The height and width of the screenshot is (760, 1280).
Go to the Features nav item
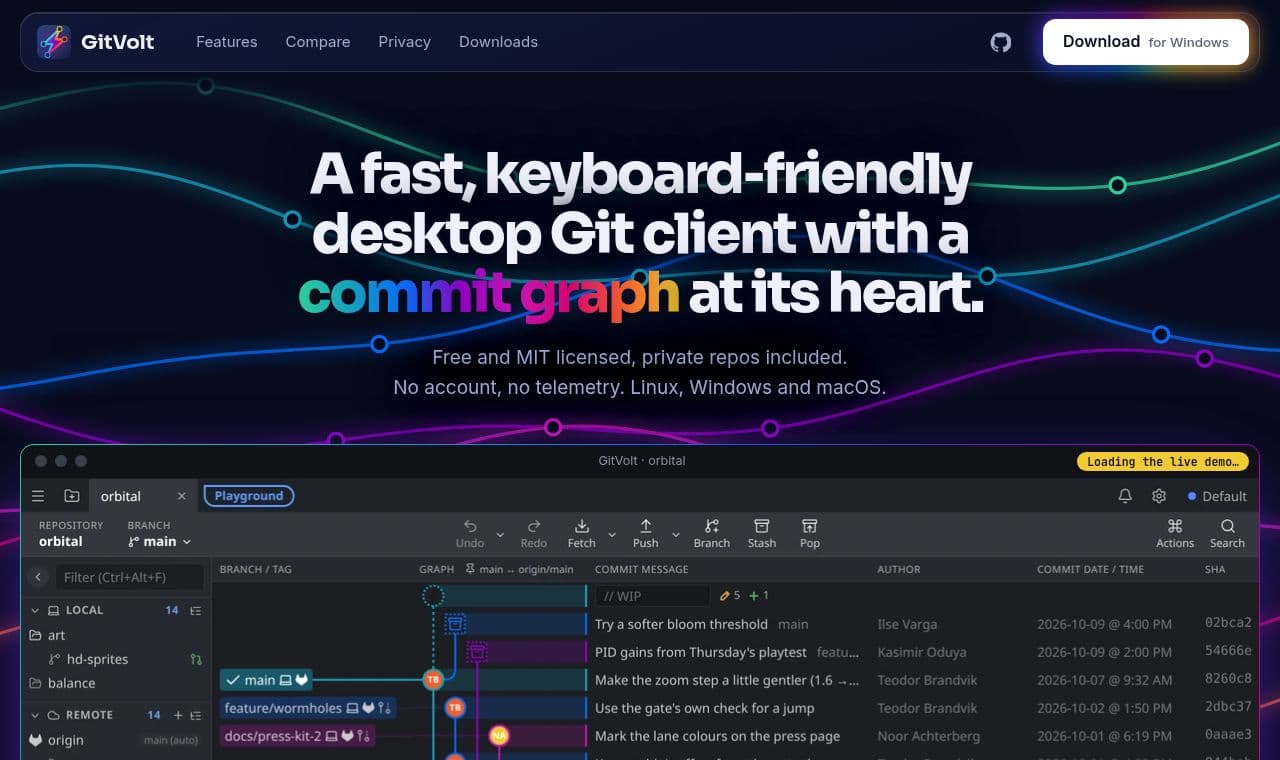coord(227,42)
